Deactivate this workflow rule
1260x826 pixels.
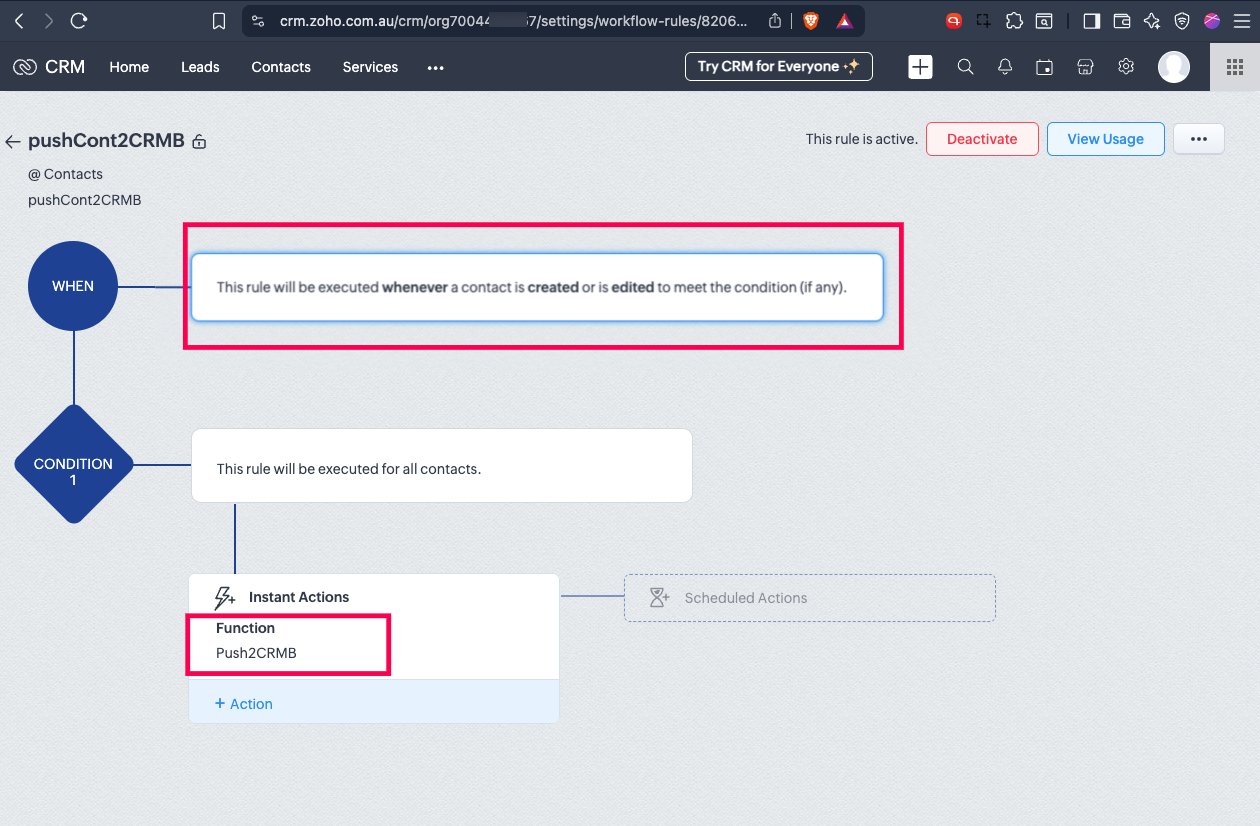(982, 139)
